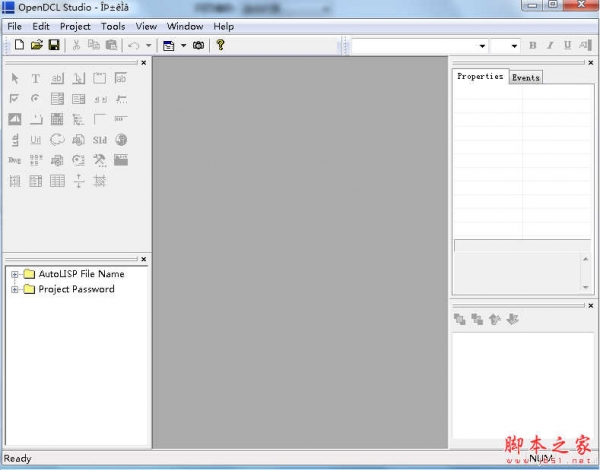Click the move-up arrow icon in Z-order panel
The height and width of the screenshot is (470, 600).
pos(494,319)
